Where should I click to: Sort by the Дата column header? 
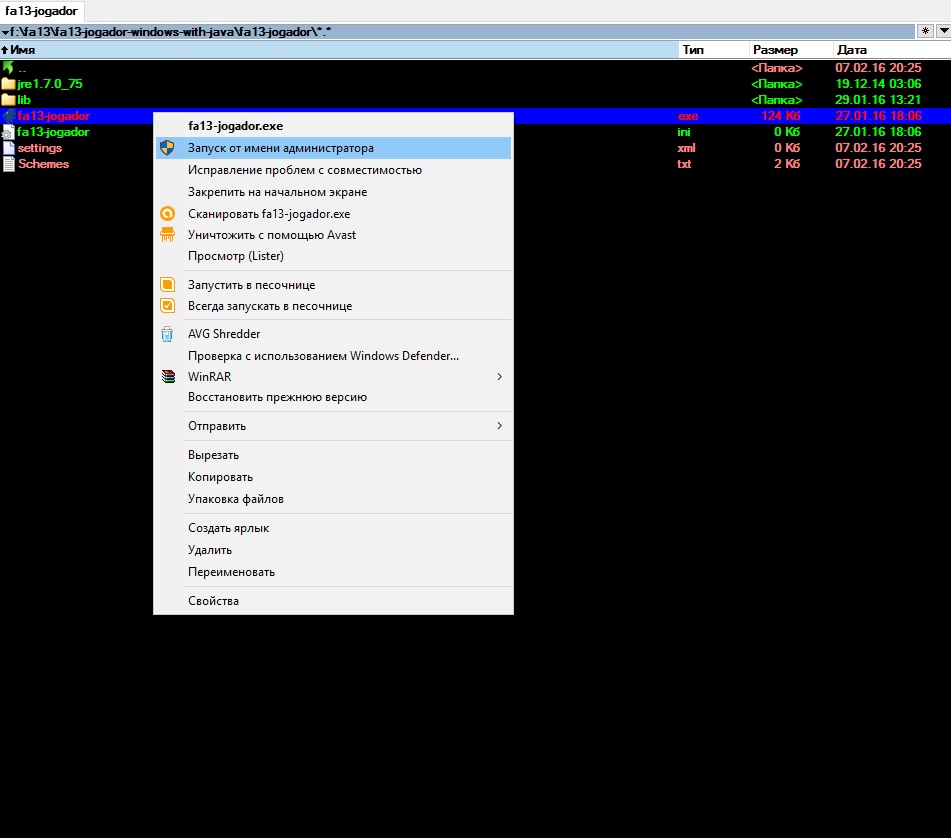click(x=892, y=50)
